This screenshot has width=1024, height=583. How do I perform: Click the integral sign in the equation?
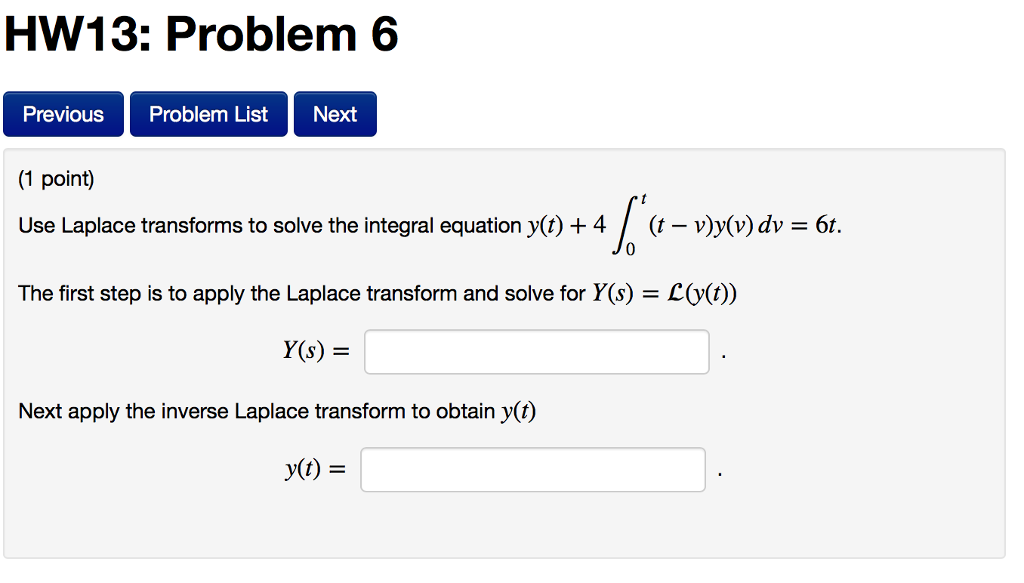click(x=624, y=224)
